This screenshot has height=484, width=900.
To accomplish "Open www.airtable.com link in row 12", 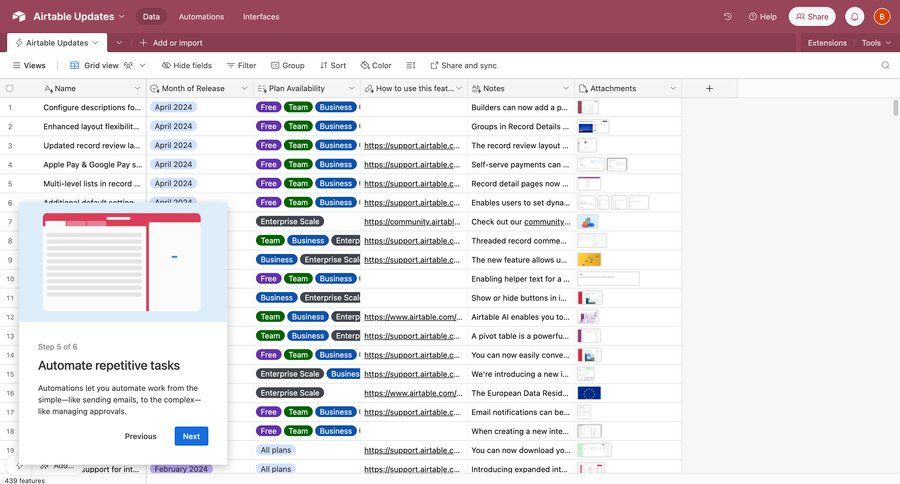I will 413,317.
